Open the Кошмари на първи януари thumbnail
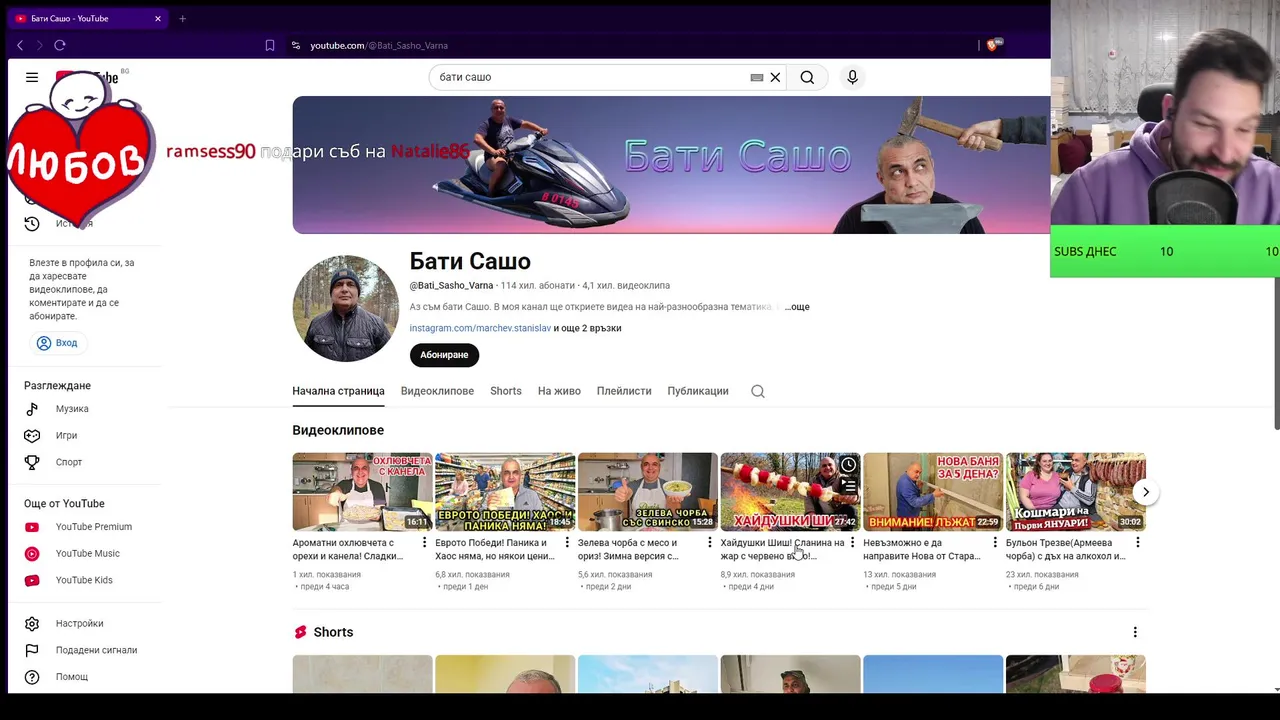The width and height of the screenshot is (1280, 720). [x=1076, y=491]
